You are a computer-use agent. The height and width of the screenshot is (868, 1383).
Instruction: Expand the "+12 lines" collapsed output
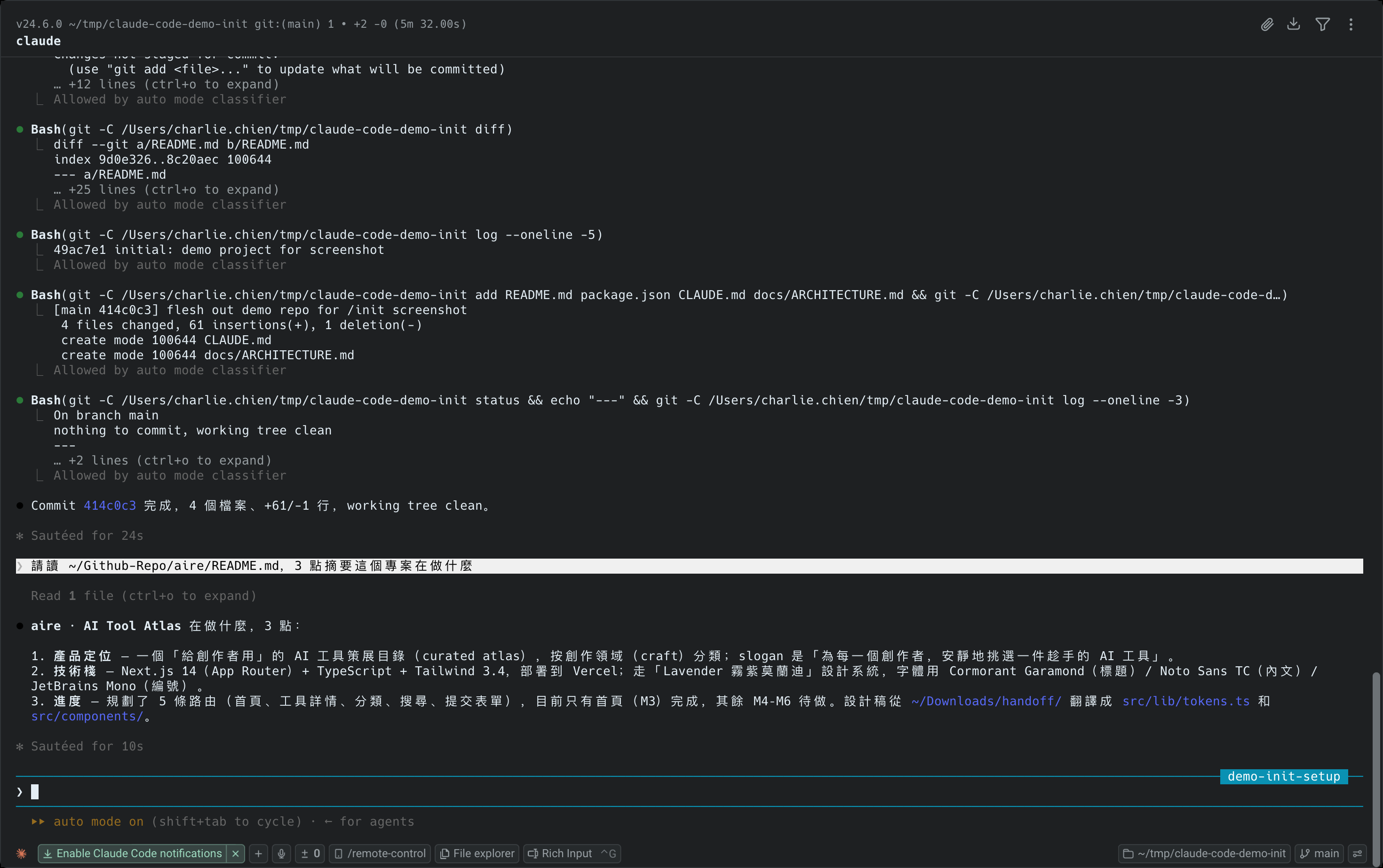167,84
